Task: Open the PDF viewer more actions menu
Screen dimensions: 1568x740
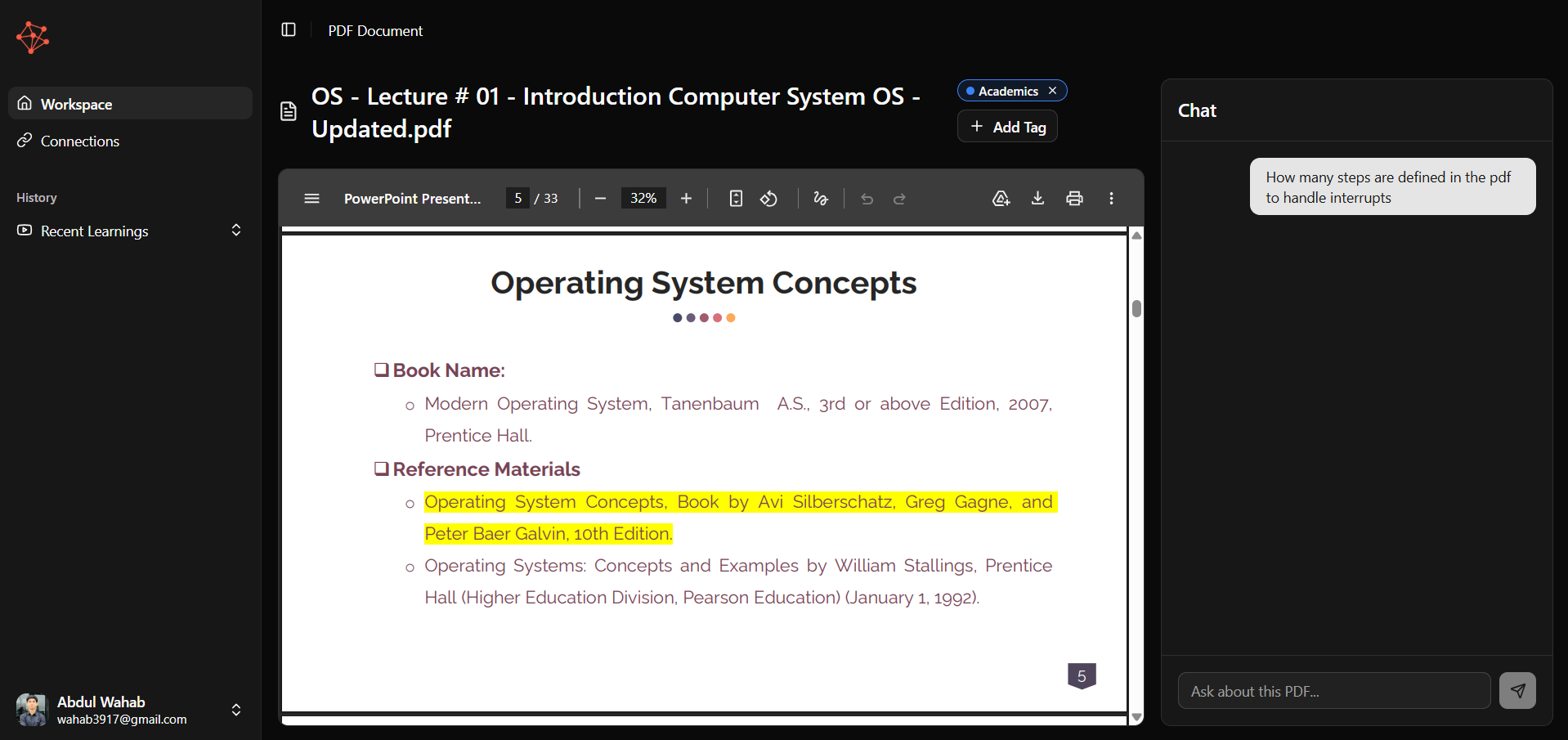Action: click(1111, 199)
